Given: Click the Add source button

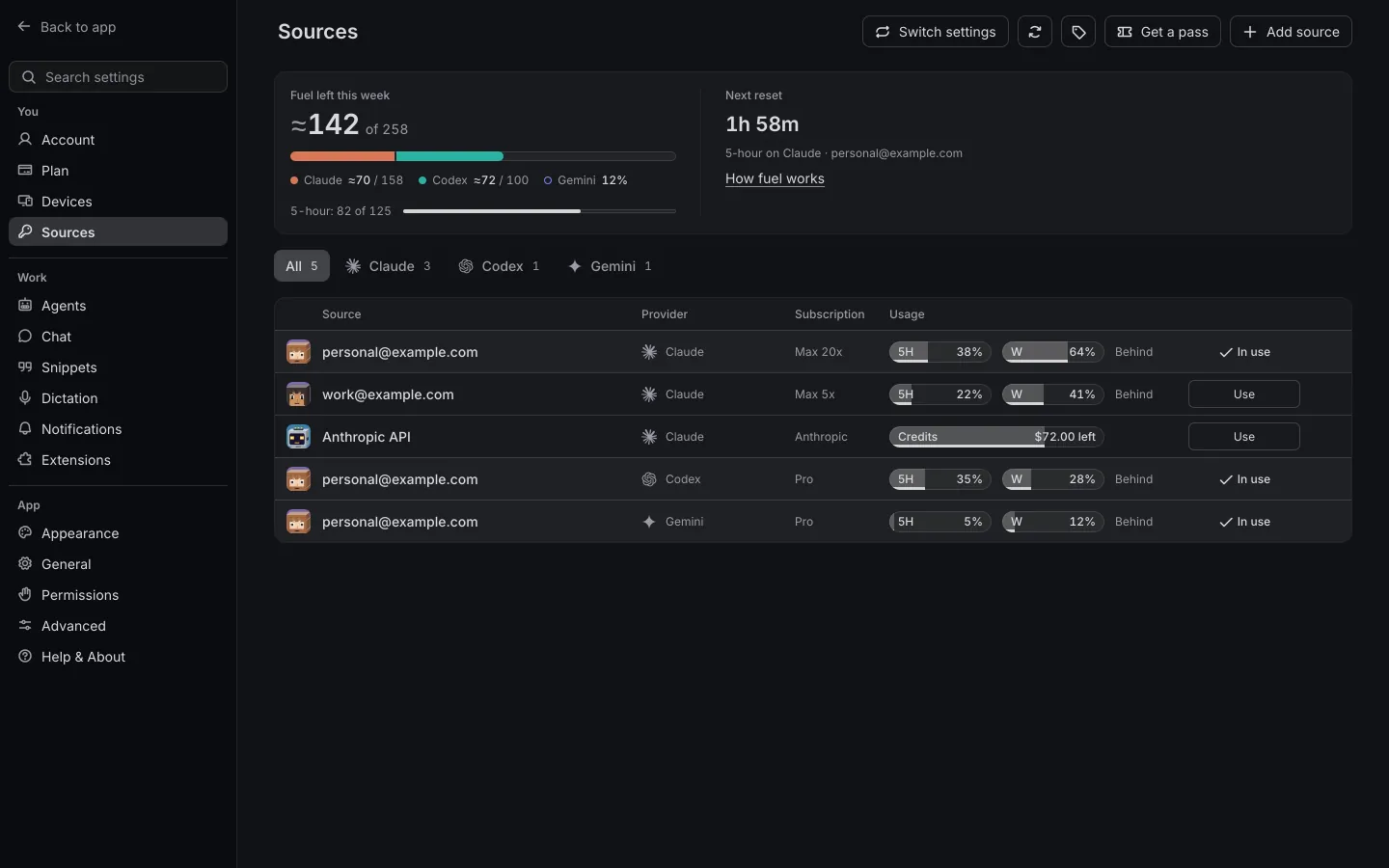Looking at the screenshot, I should click(1291, 32).
